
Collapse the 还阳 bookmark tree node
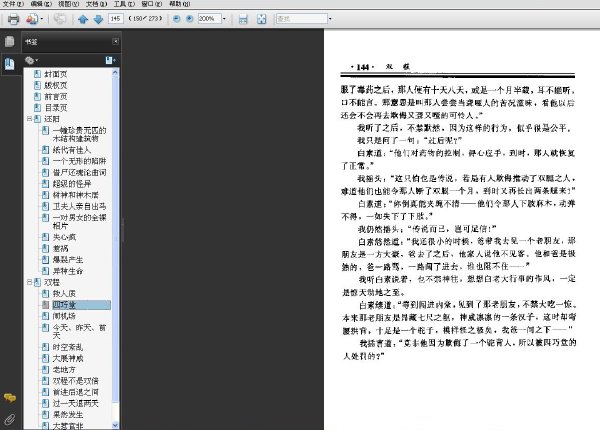(29, 119)
